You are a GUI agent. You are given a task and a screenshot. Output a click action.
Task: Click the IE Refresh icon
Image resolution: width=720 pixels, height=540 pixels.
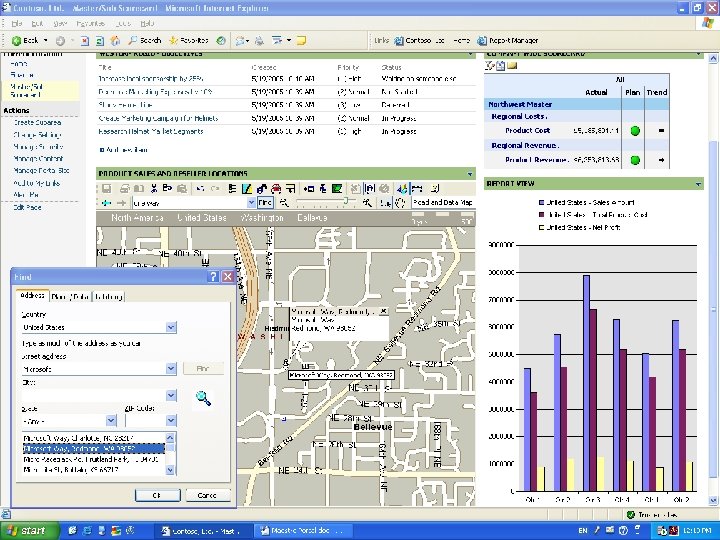tap(100, 41)
